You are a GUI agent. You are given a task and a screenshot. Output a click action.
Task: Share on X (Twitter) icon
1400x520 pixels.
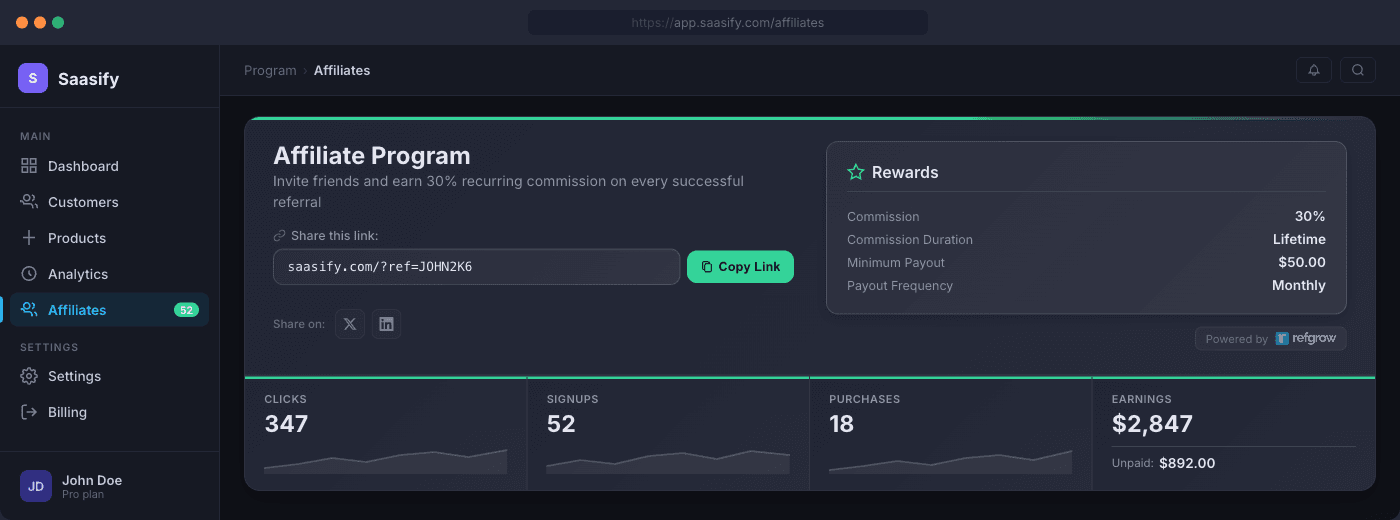(x=350, y=324)
